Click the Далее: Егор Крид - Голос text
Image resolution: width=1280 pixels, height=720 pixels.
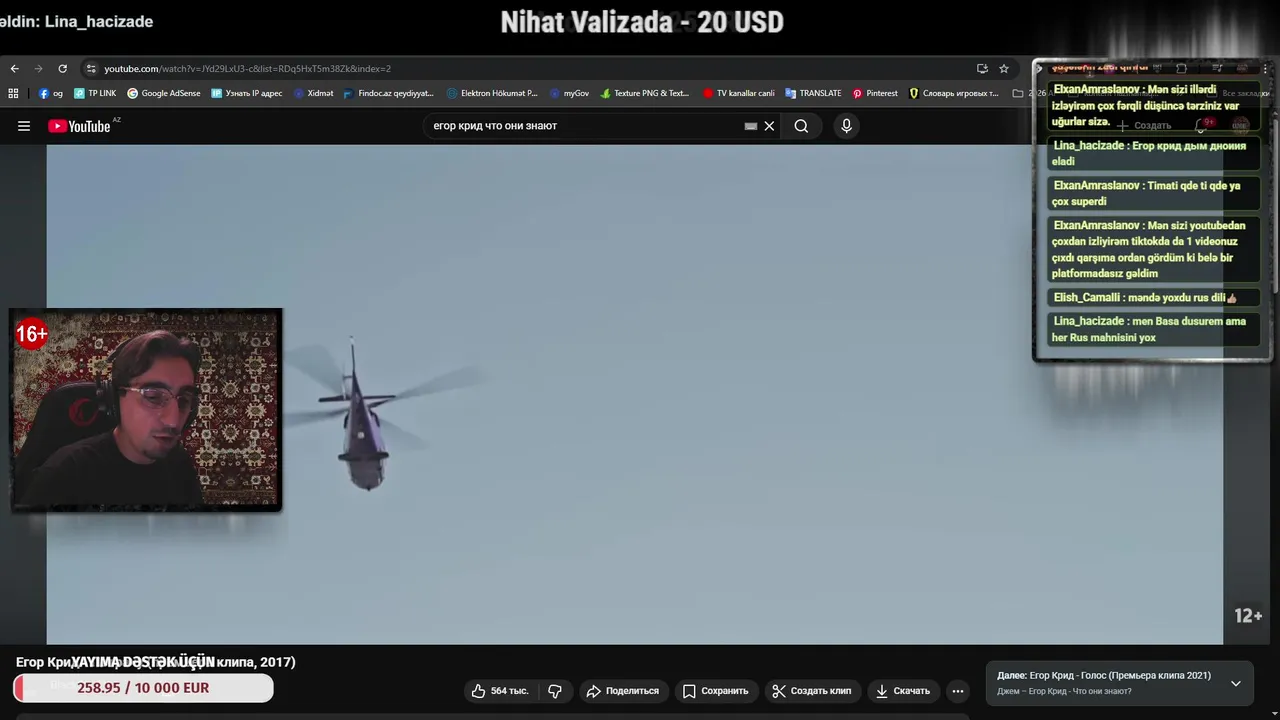click(x=1104, y=675)
